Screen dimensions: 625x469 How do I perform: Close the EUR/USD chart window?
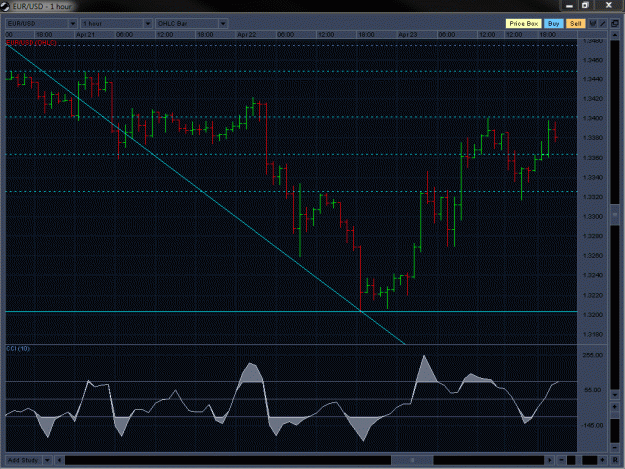click(x=609, y=6)
